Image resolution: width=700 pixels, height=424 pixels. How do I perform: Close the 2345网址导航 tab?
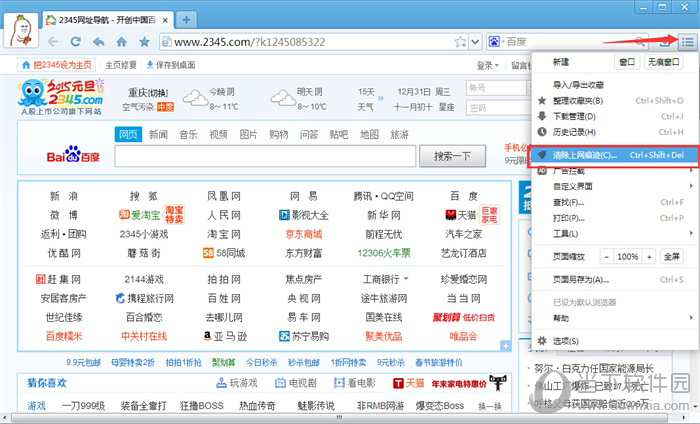165,20
